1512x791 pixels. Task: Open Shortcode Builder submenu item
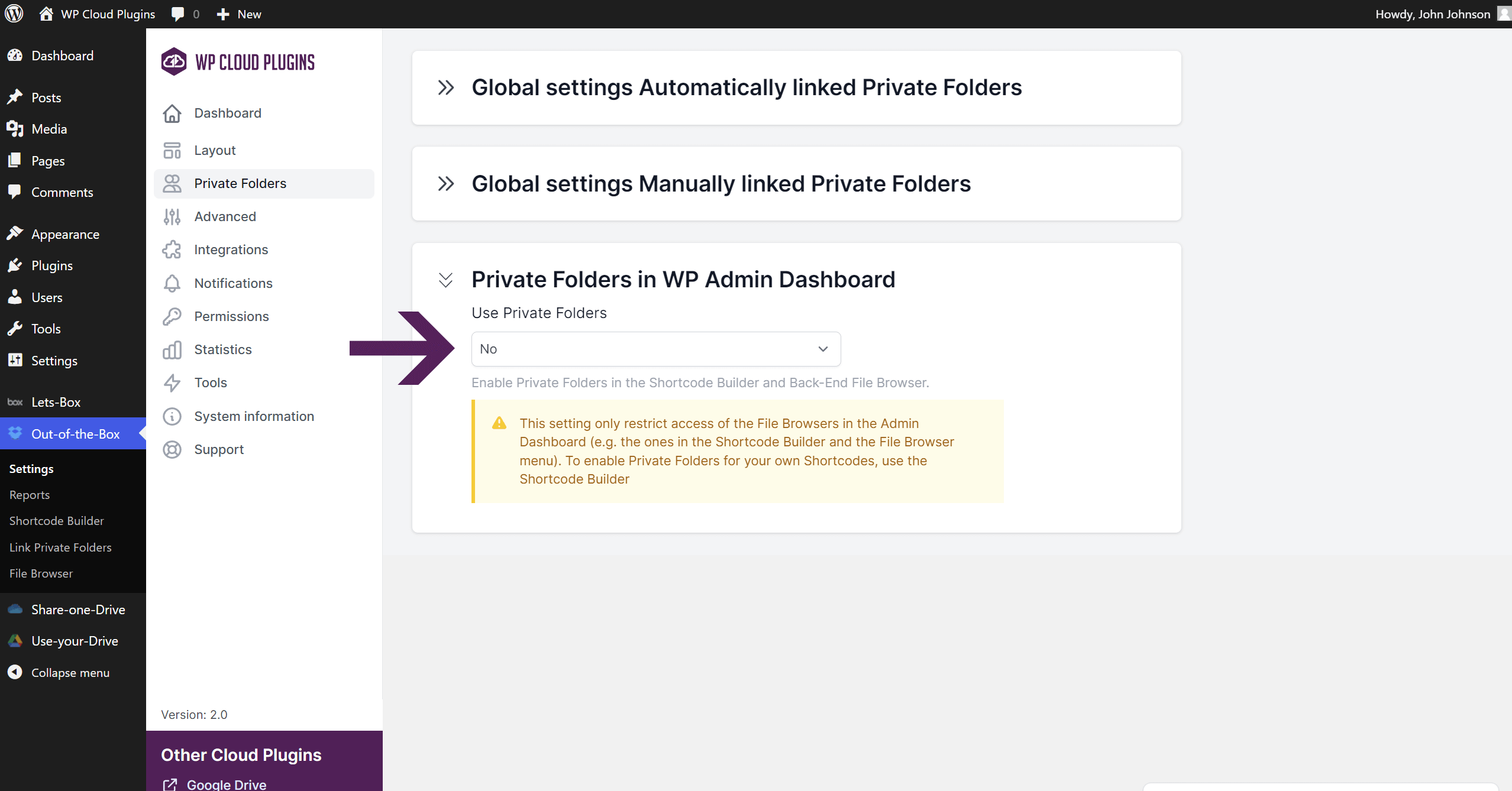tap(57, 521)
